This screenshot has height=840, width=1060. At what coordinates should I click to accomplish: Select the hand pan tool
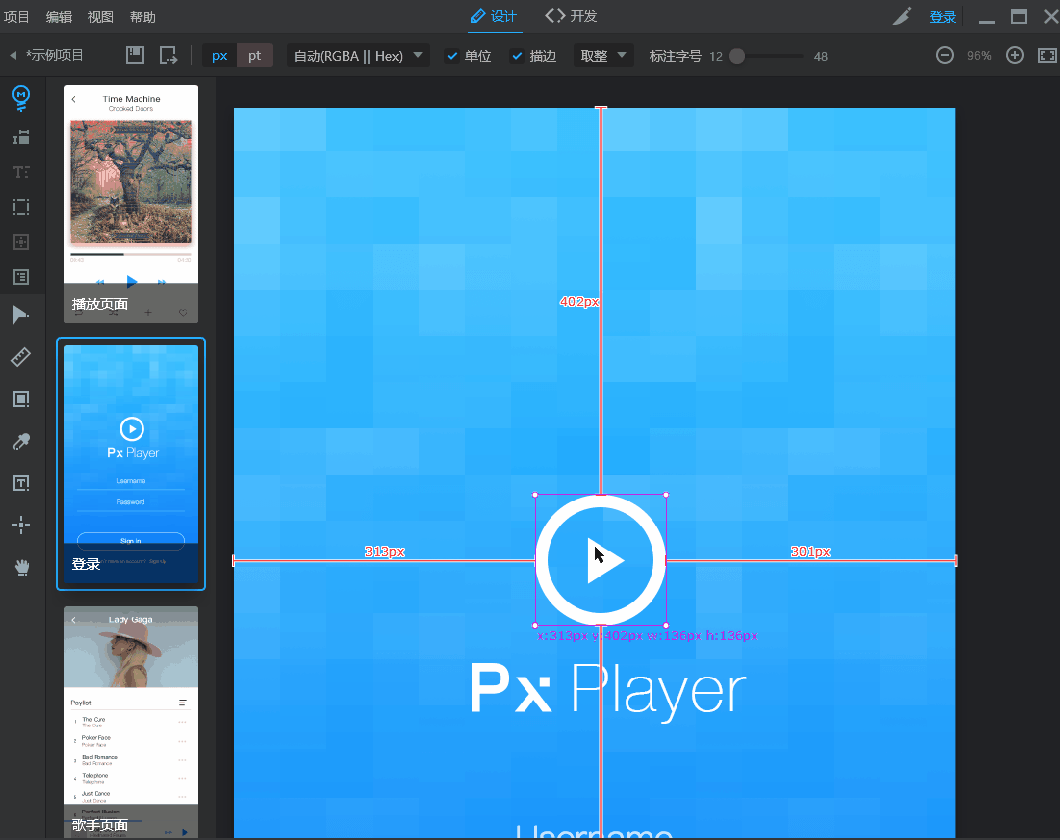tap(22, 567)
